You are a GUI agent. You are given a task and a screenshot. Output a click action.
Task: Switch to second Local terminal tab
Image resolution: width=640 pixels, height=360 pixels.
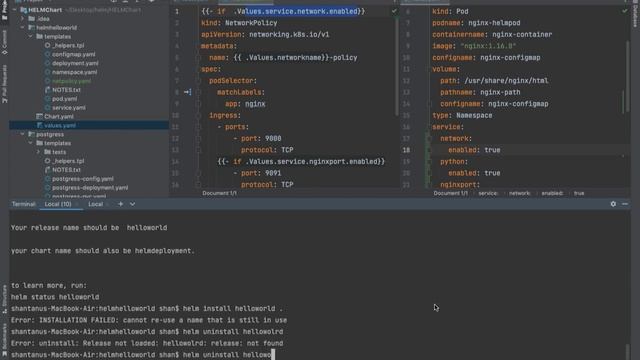(96, 204)
